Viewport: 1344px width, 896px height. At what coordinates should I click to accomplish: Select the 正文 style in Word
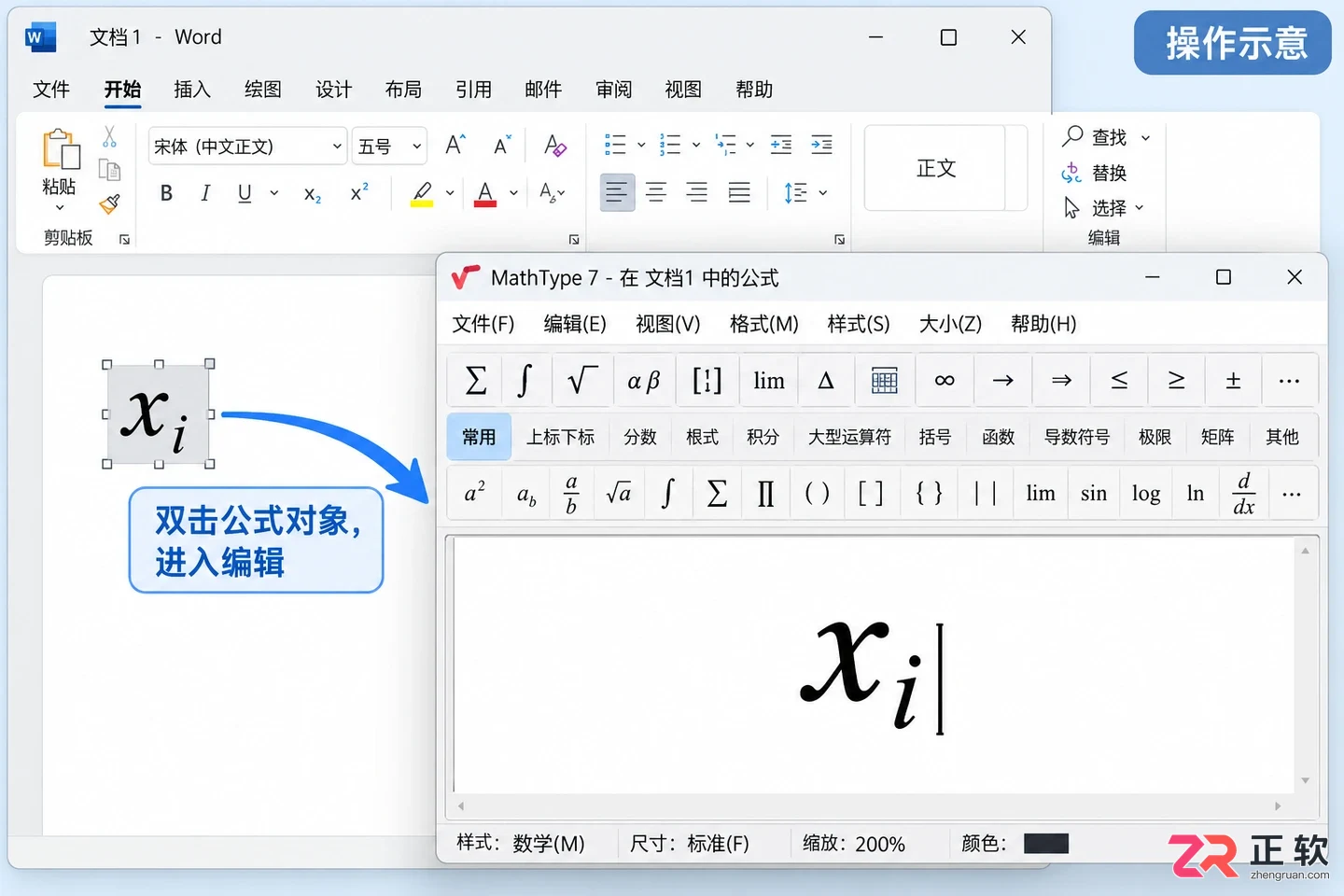click(936, 168)
